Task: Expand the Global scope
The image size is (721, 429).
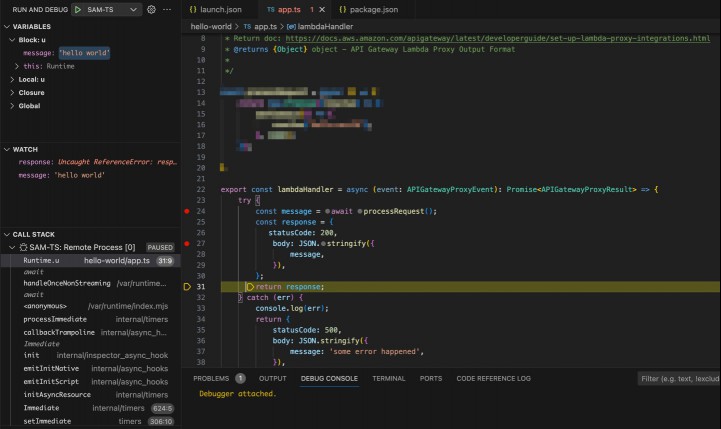Action: (x=12, y=106)
